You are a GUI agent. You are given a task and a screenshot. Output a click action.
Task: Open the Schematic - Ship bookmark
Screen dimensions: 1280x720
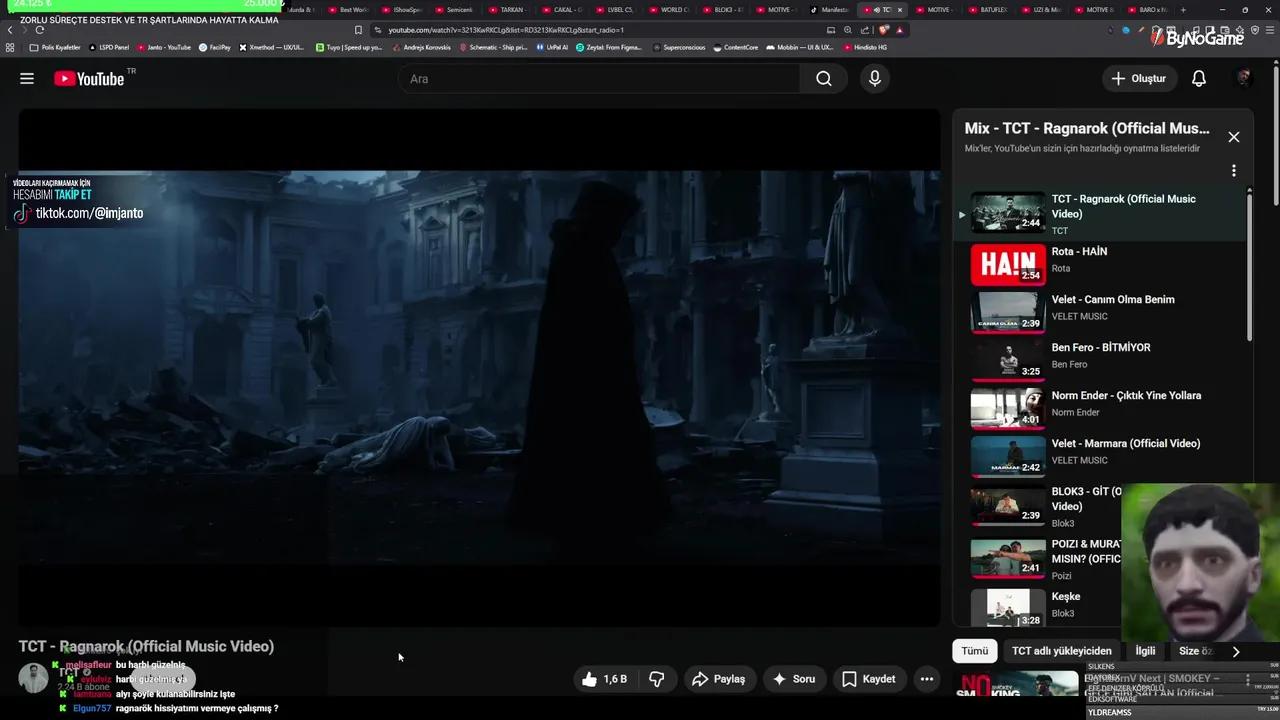pyautogui.click(x=492, y=47)
